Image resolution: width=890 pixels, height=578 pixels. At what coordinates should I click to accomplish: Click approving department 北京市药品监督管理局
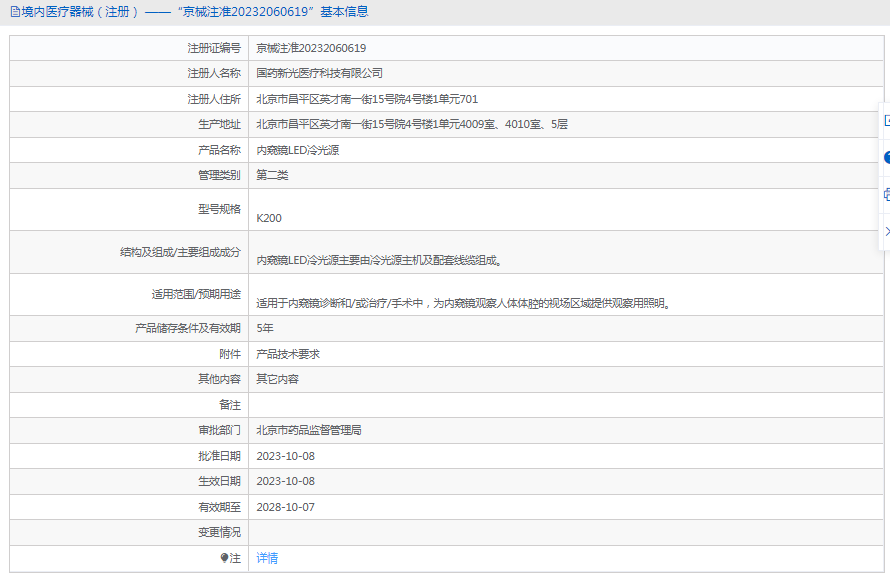(309, 430)
